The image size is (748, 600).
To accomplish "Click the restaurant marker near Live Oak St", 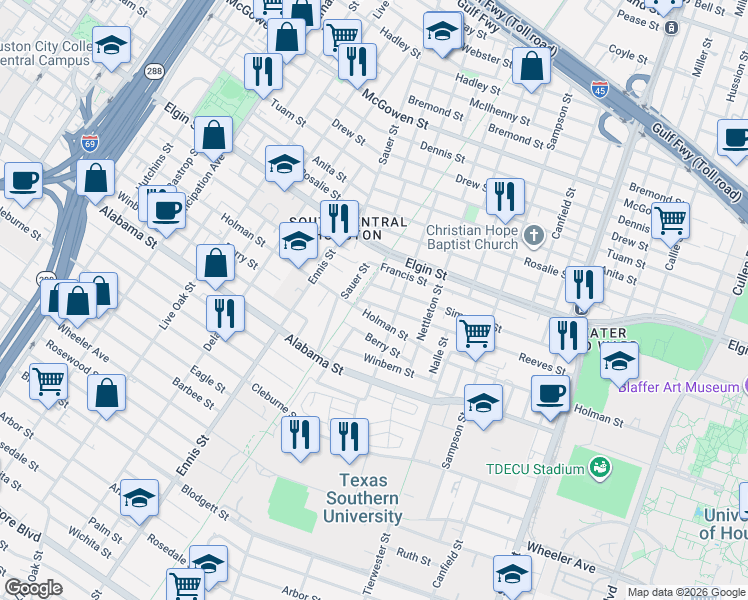I will point(225,316).
